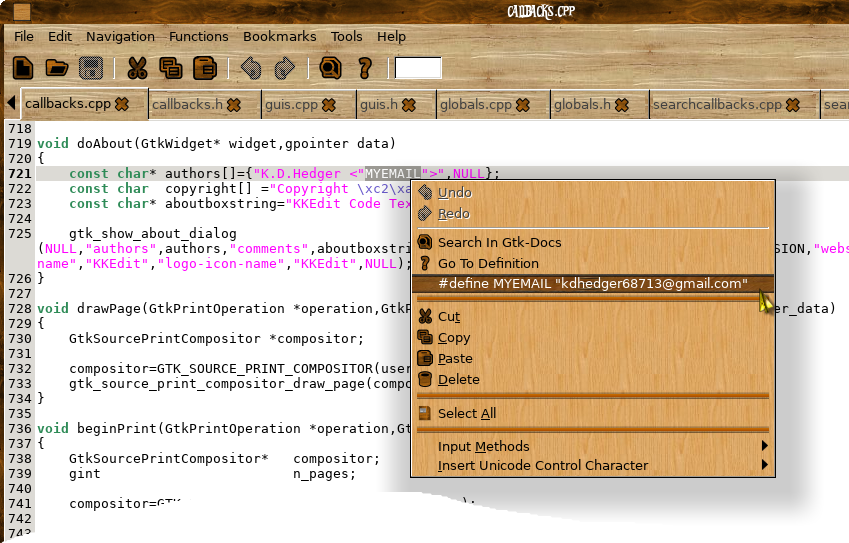Open the Help menu
Screen dimensions: 849x543
pos(391,36)
